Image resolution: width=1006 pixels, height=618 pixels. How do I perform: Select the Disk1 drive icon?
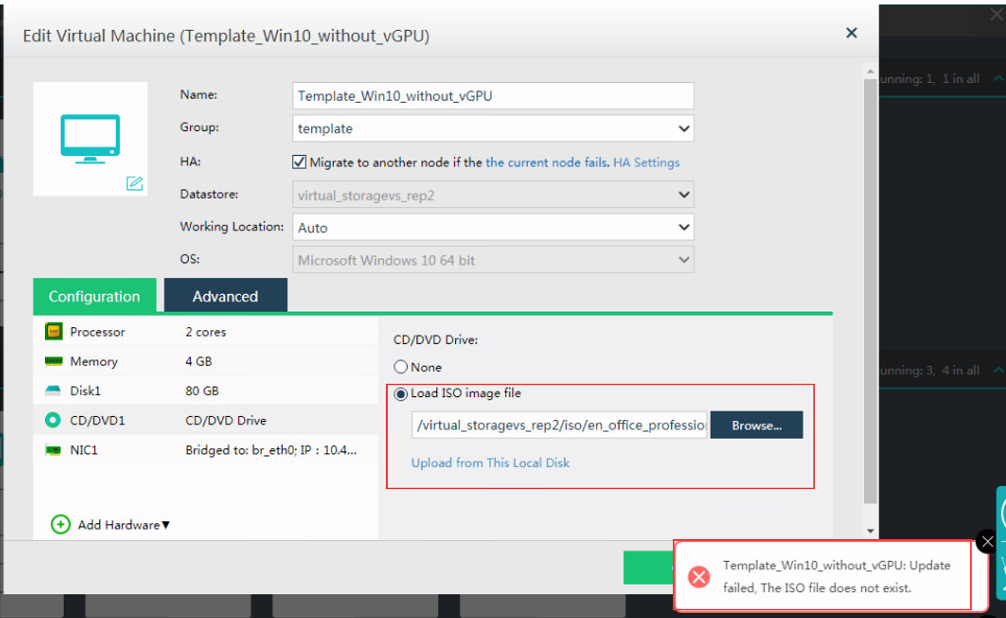click(x=53, y=391)
